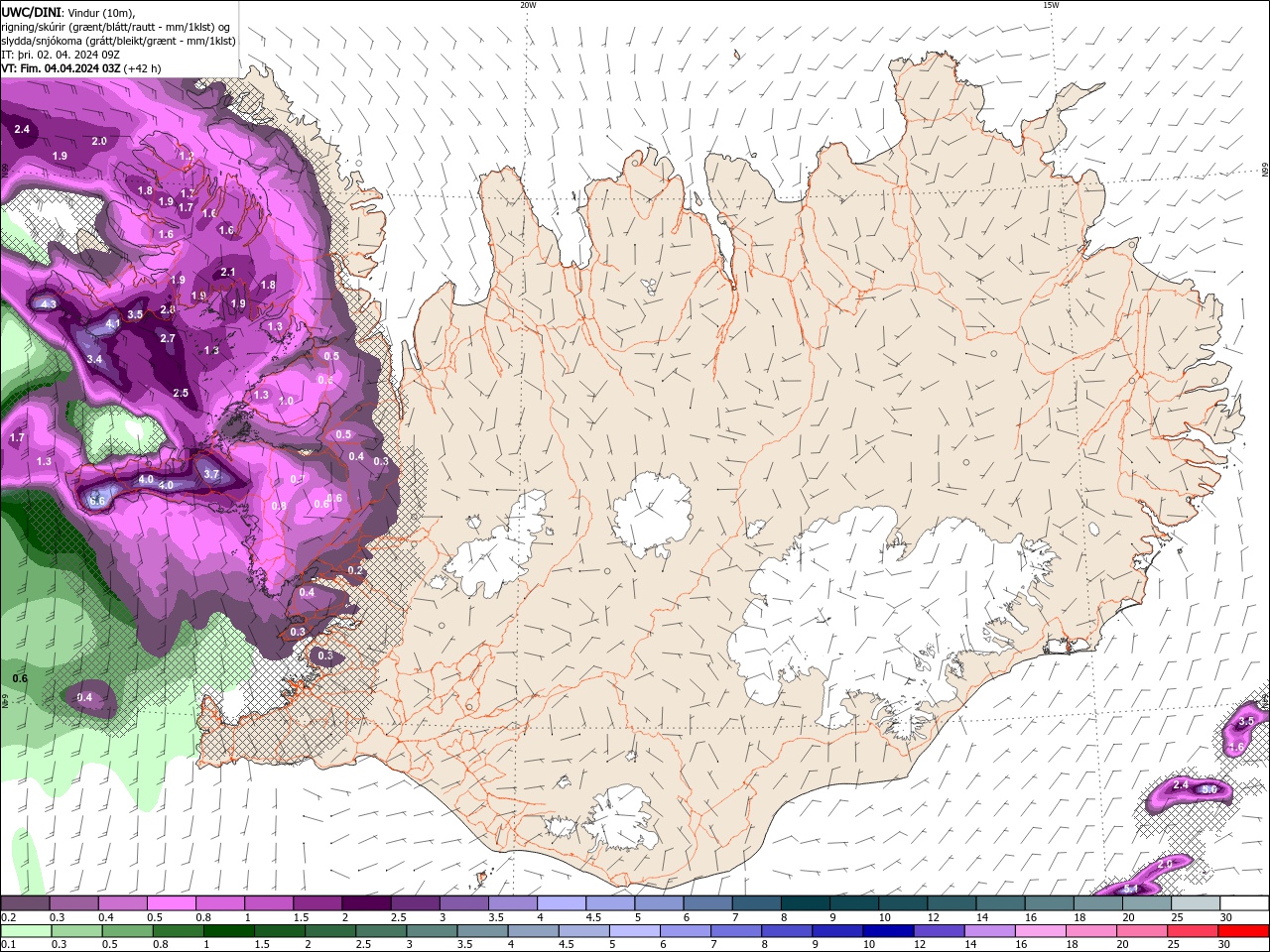Click the black 0.6 value over green area

(20, 678)
